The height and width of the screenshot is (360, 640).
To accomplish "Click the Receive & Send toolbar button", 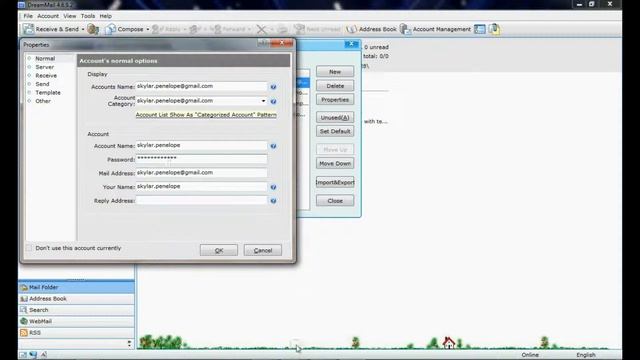I will [51, 29].
